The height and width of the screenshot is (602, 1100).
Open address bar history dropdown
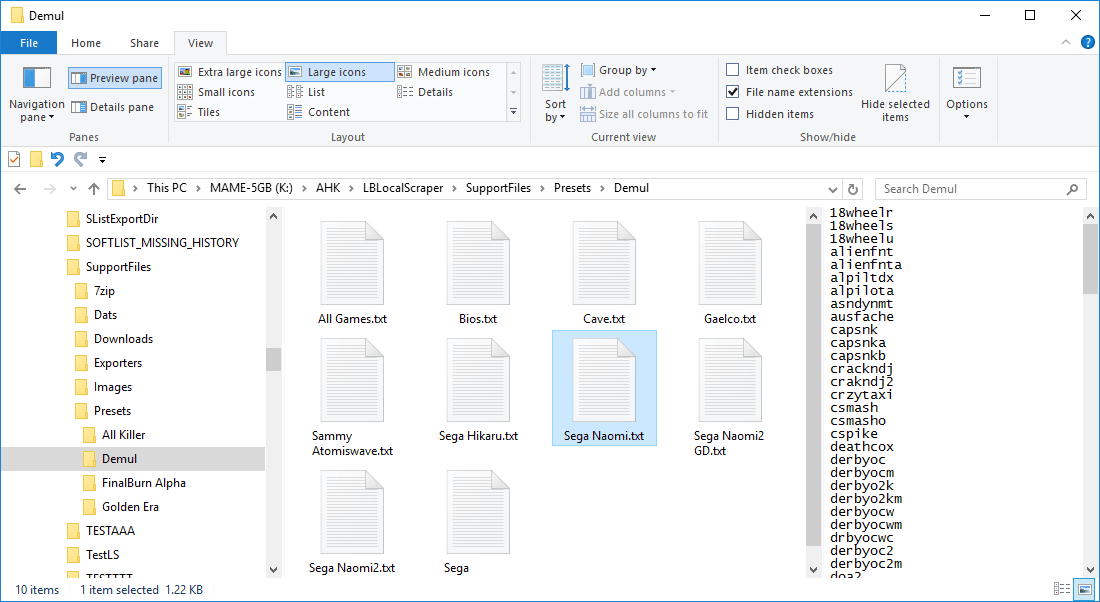tap(833, 189)
